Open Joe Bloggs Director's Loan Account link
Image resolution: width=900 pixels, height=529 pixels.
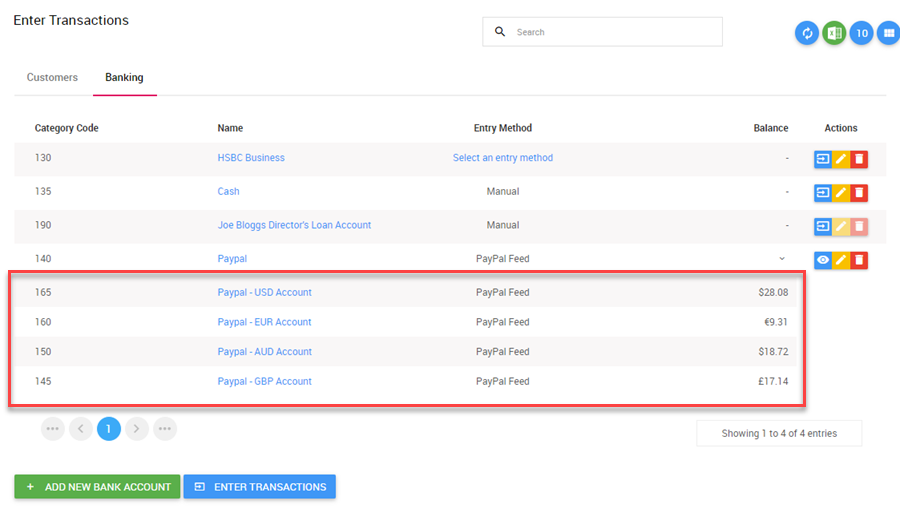294,225
